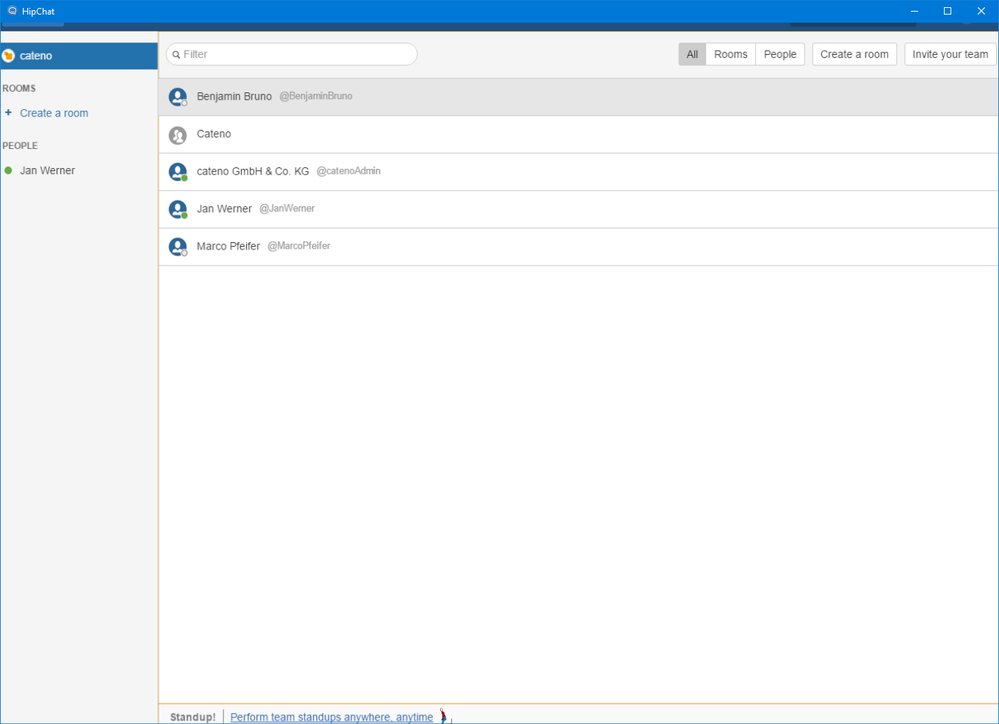Screen dimensions: 999x724
Task: Close the HipChat window
Action: point(981,11)
